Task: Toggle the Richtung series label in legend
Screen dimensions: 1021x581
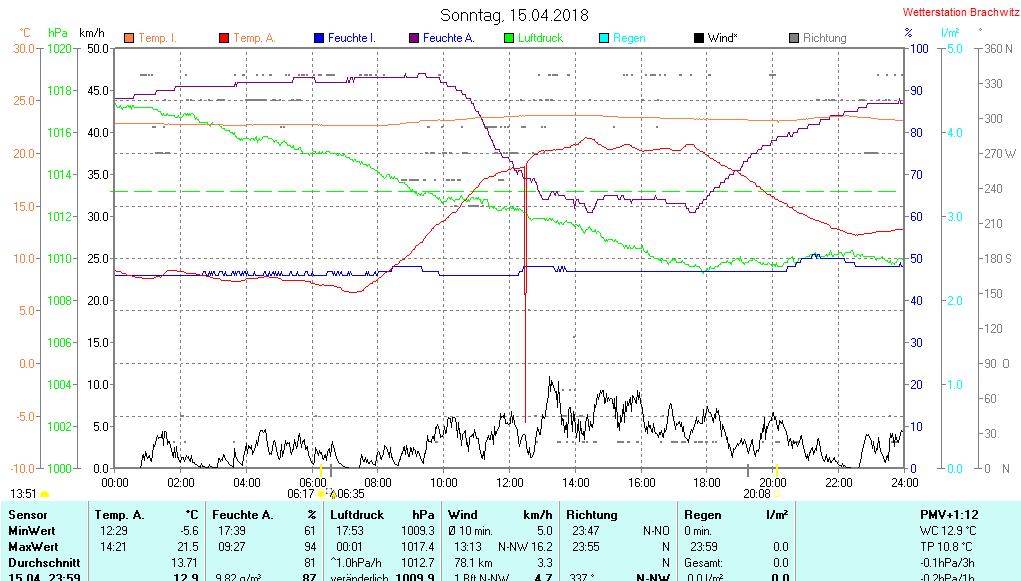Action: (x=824, y=38)
